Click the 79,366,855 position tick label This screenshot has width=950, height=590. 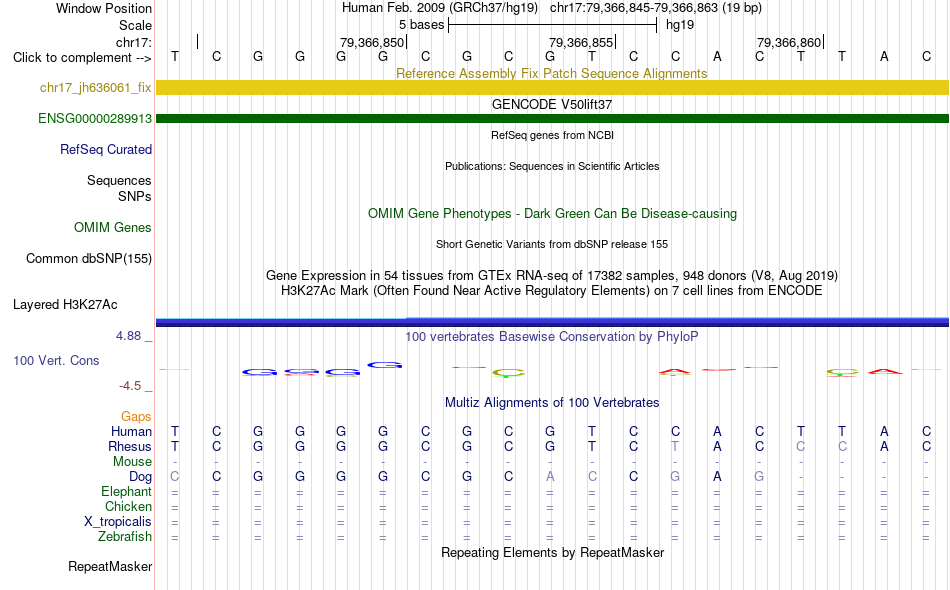(581, 42)
